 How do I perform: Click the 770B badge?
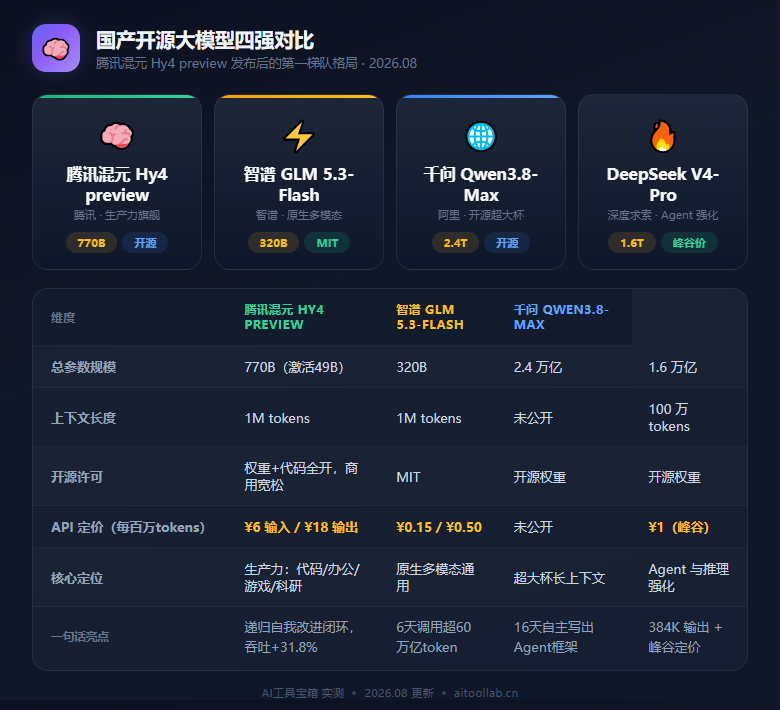tap(92, 243)
